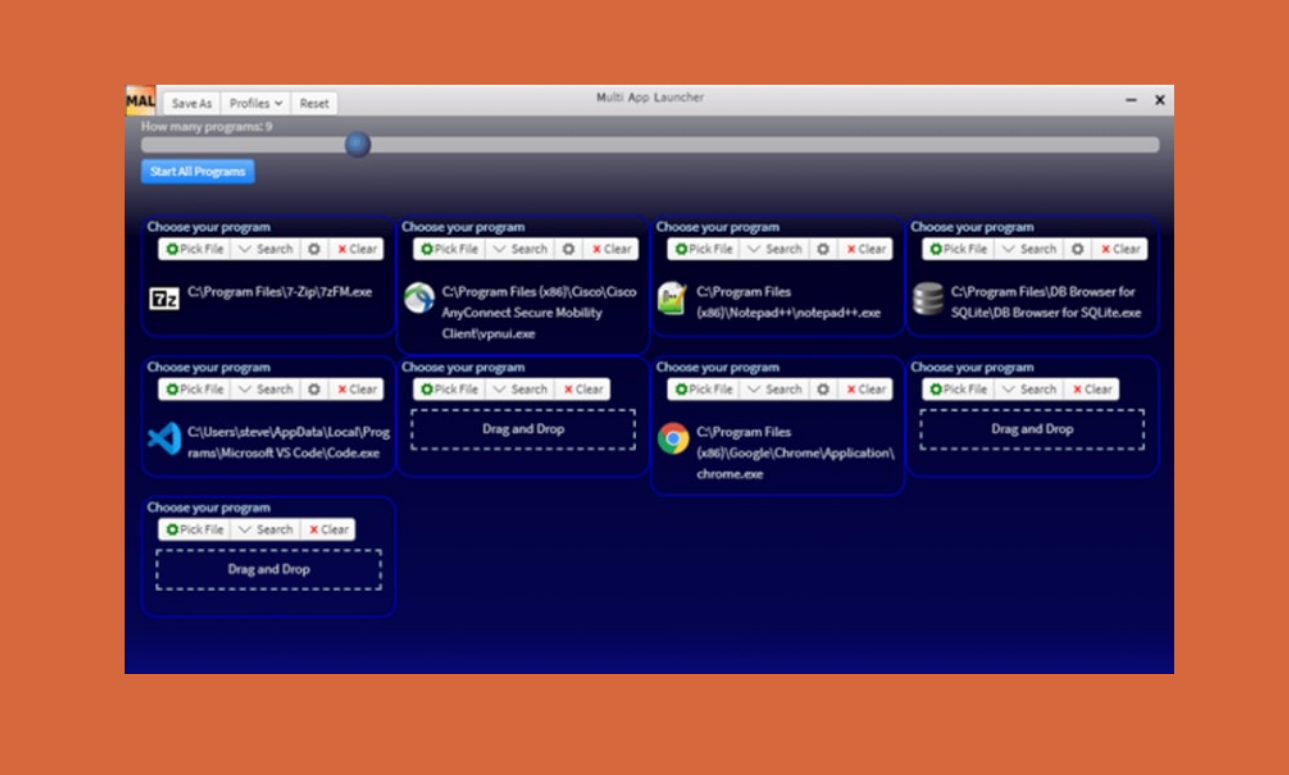Expand Search dropdown in 7-Zip card
This screenshot has height=775, width=1289.
click(x=266, y=249)
